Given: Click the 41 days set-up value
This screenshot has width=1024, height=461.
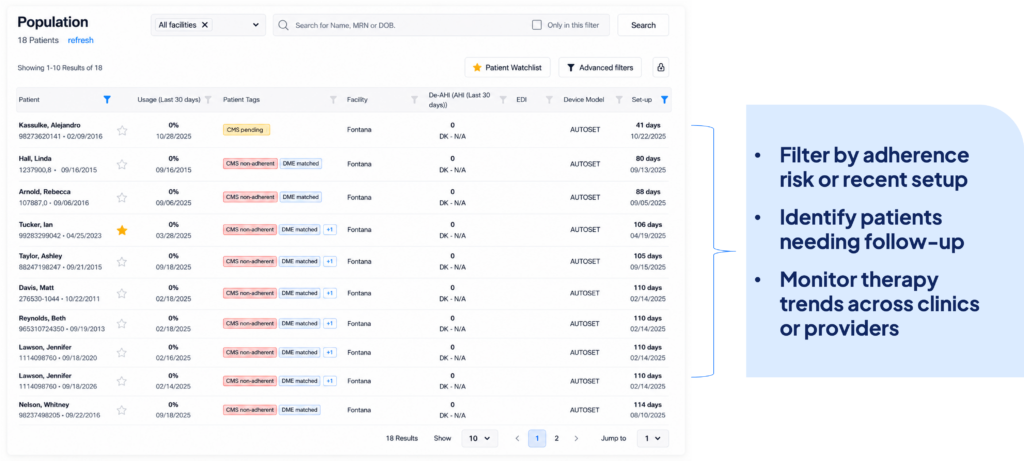Looking at the screenshot, I should click(x=648, y=125).
